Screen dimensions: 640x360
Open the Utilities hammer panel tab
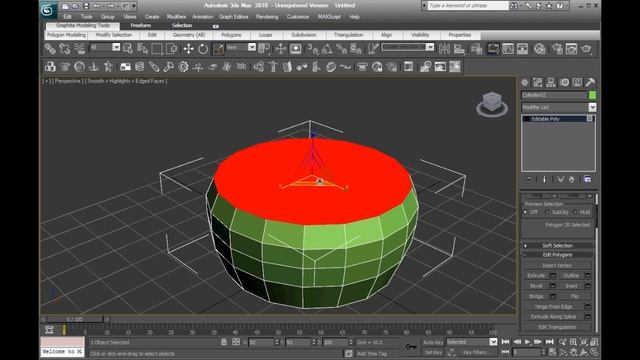click(x=590, y=82)
